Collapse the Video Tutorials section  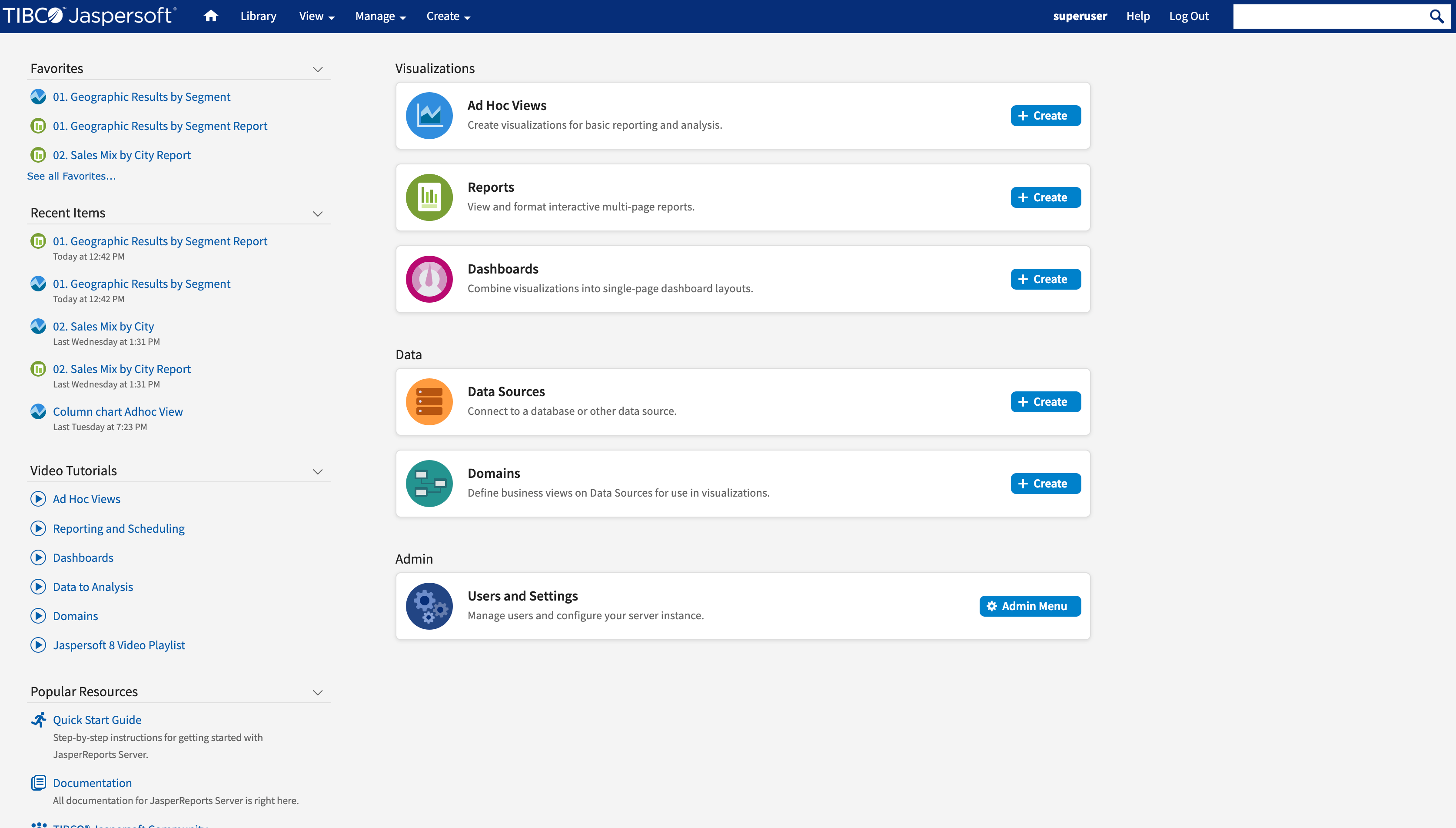click(x=318, y=472)
